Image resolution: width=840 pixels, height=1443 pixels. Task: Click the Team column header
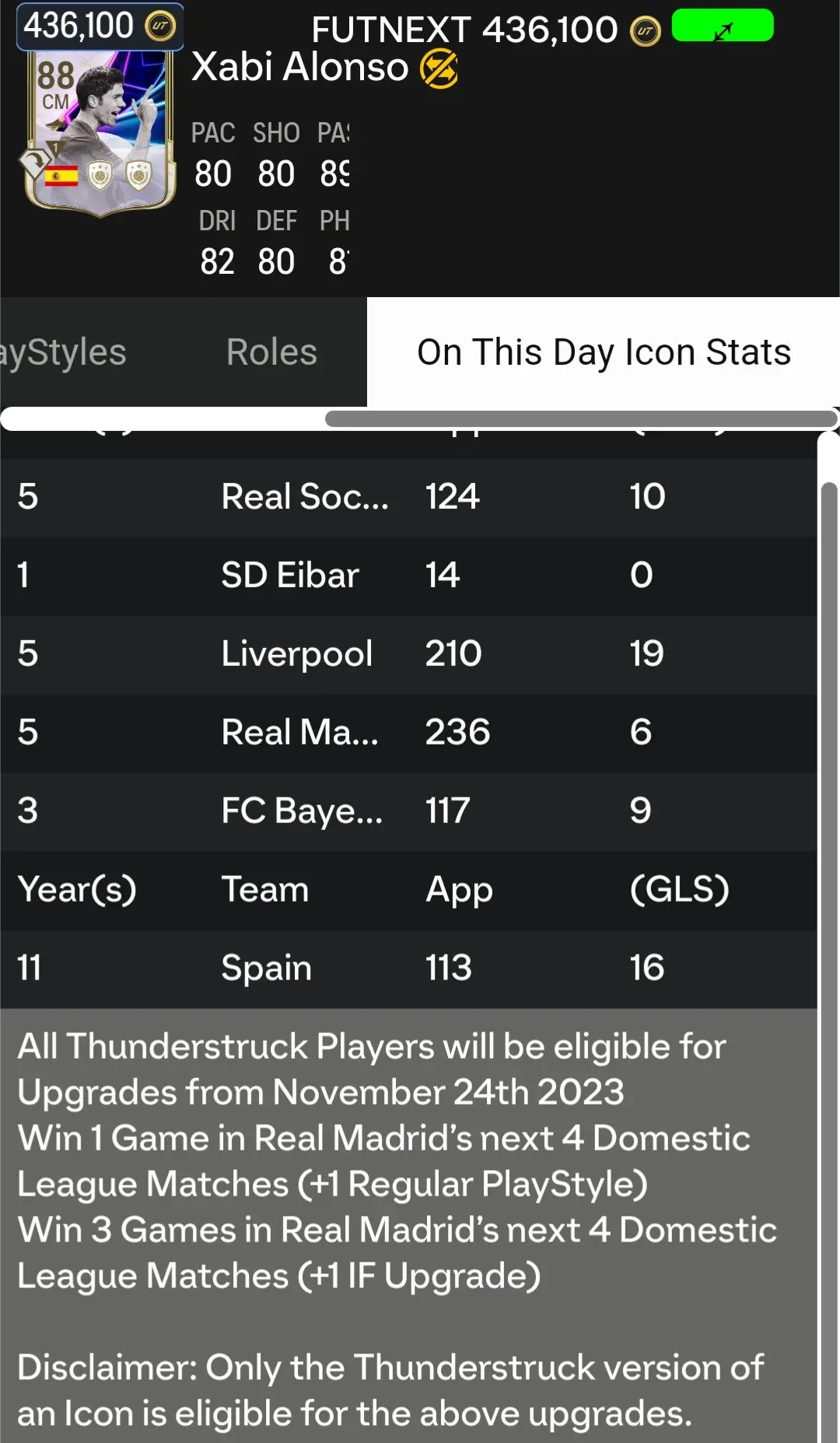265,890
